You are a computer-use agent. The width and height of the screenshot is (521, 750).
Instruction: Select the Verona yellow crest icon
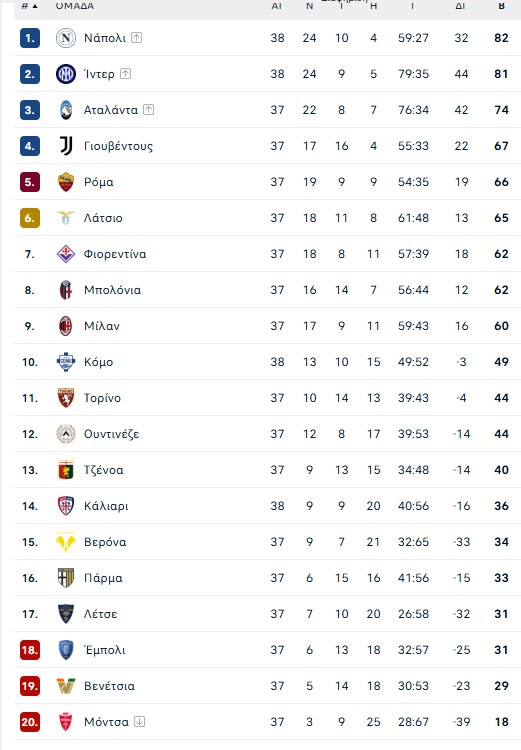coord(66,542)
